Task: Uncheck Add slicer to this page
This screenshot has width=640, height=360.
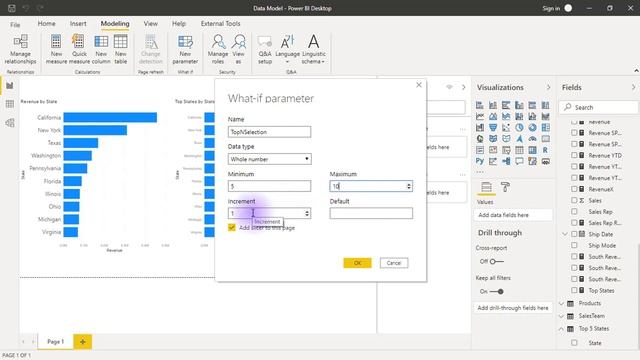Action: (232, 227)
